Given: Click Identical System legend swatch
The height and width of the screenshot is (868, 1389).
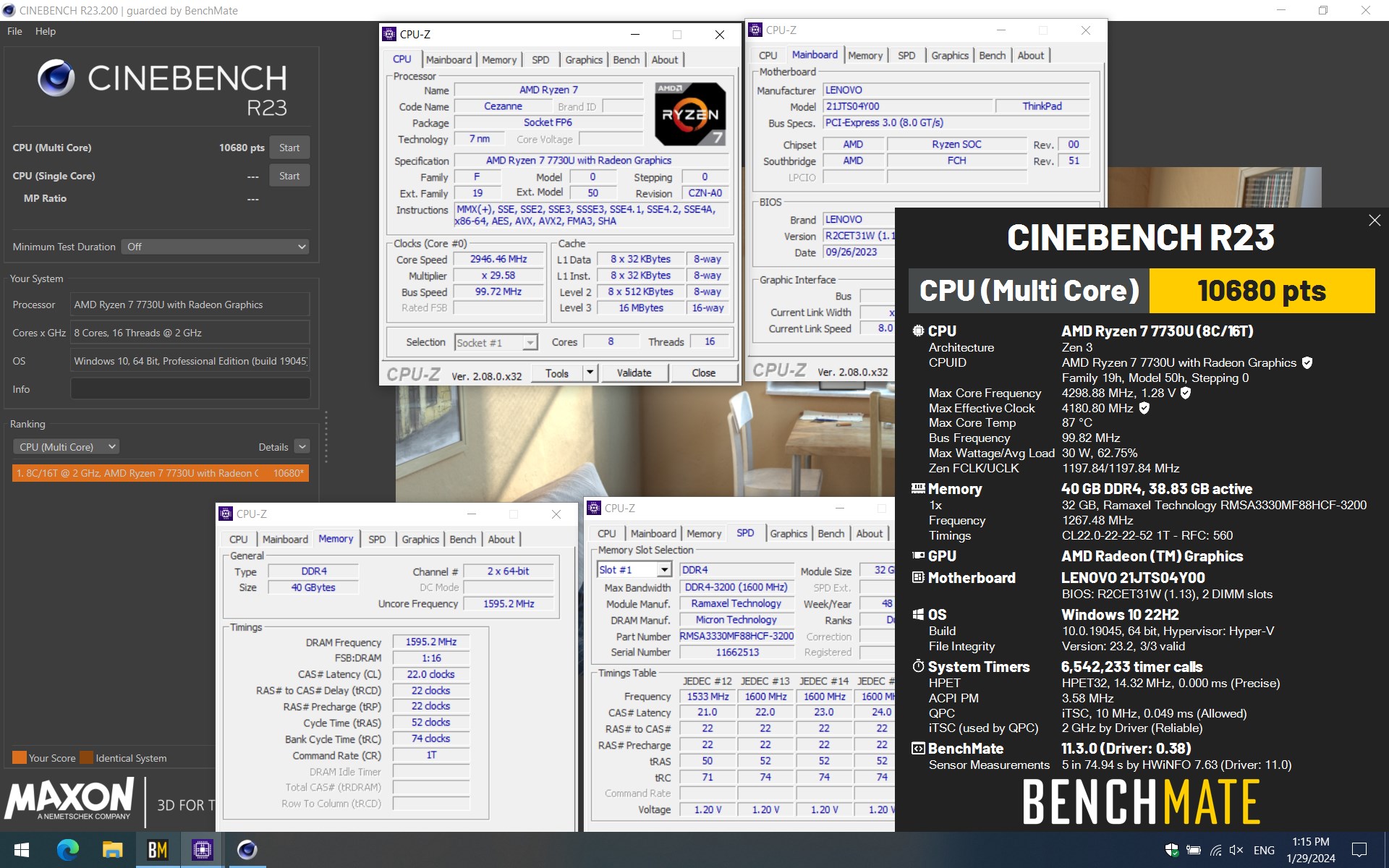Looking at the screenshot, I should tap(86, 758).
